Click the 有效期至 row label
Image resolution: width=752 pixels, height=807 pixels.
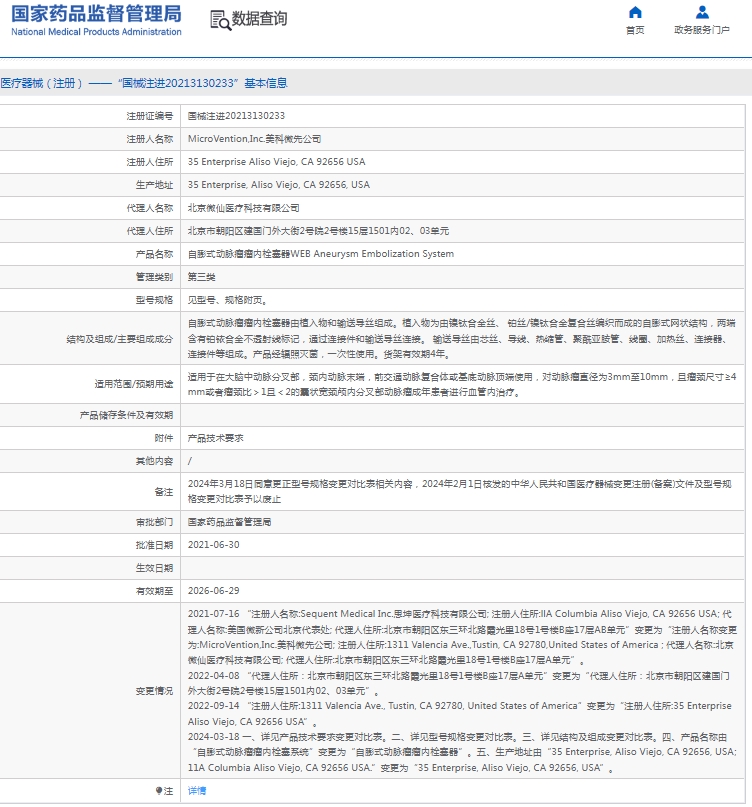[x=154, y=591]
